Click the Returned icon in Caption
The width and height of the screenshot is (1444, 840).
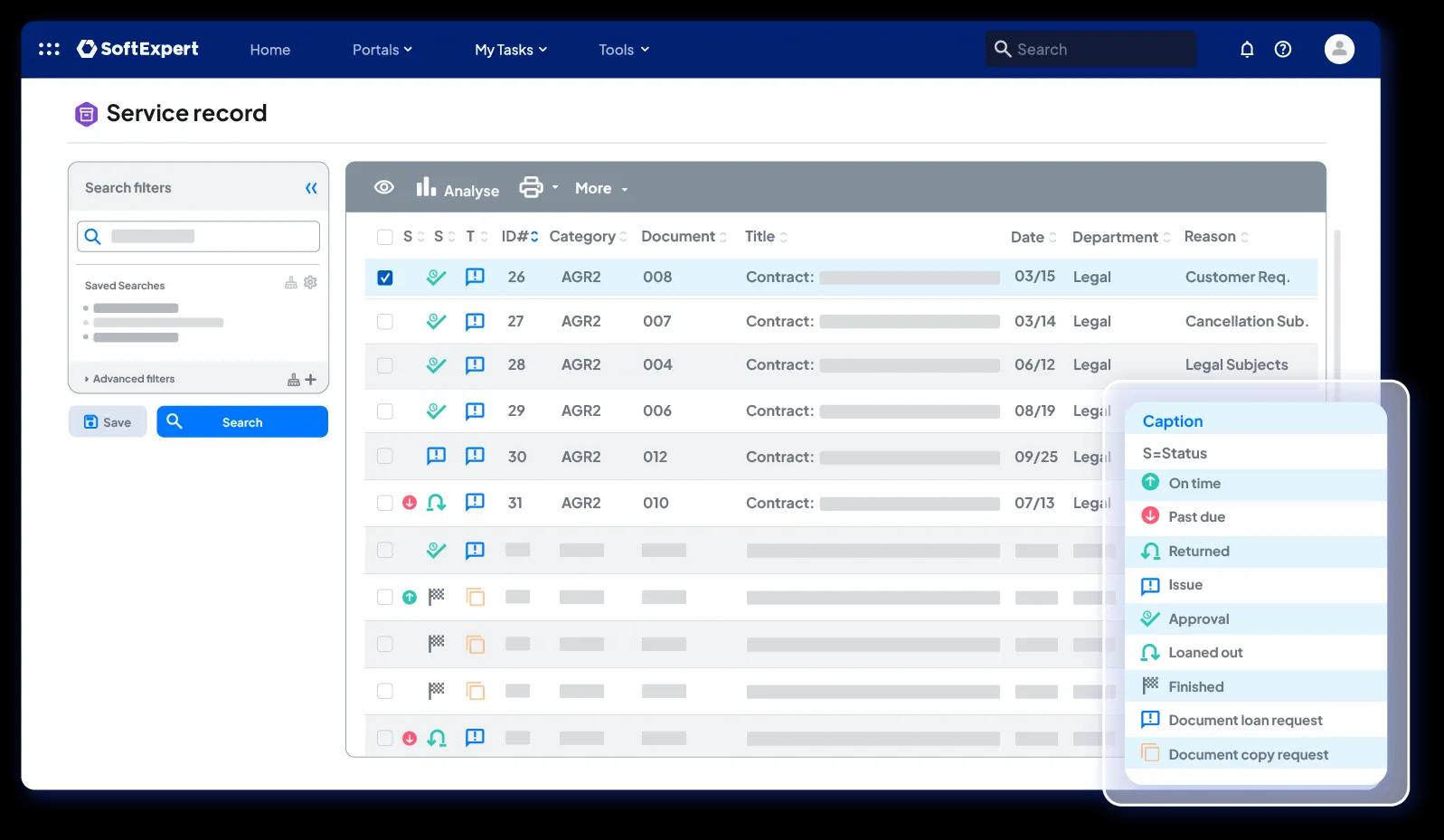click(x=1150, y=551)
